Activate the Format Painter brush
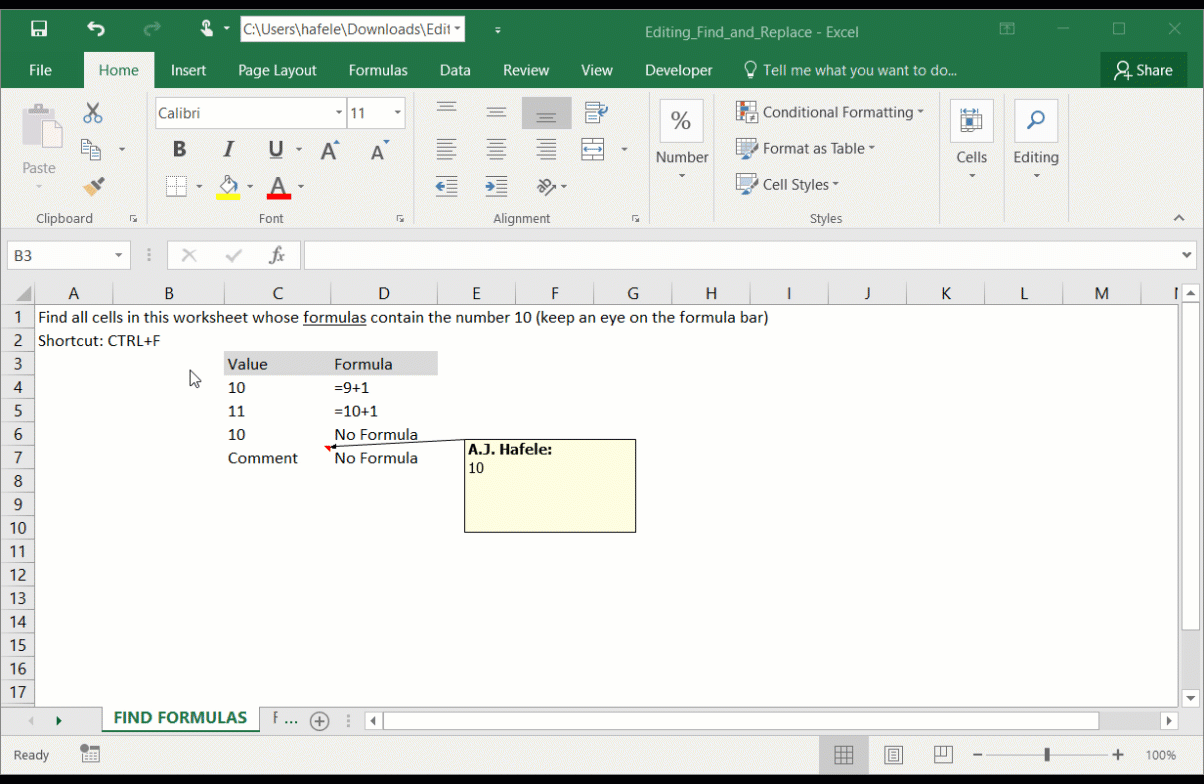 pos(94,186)
